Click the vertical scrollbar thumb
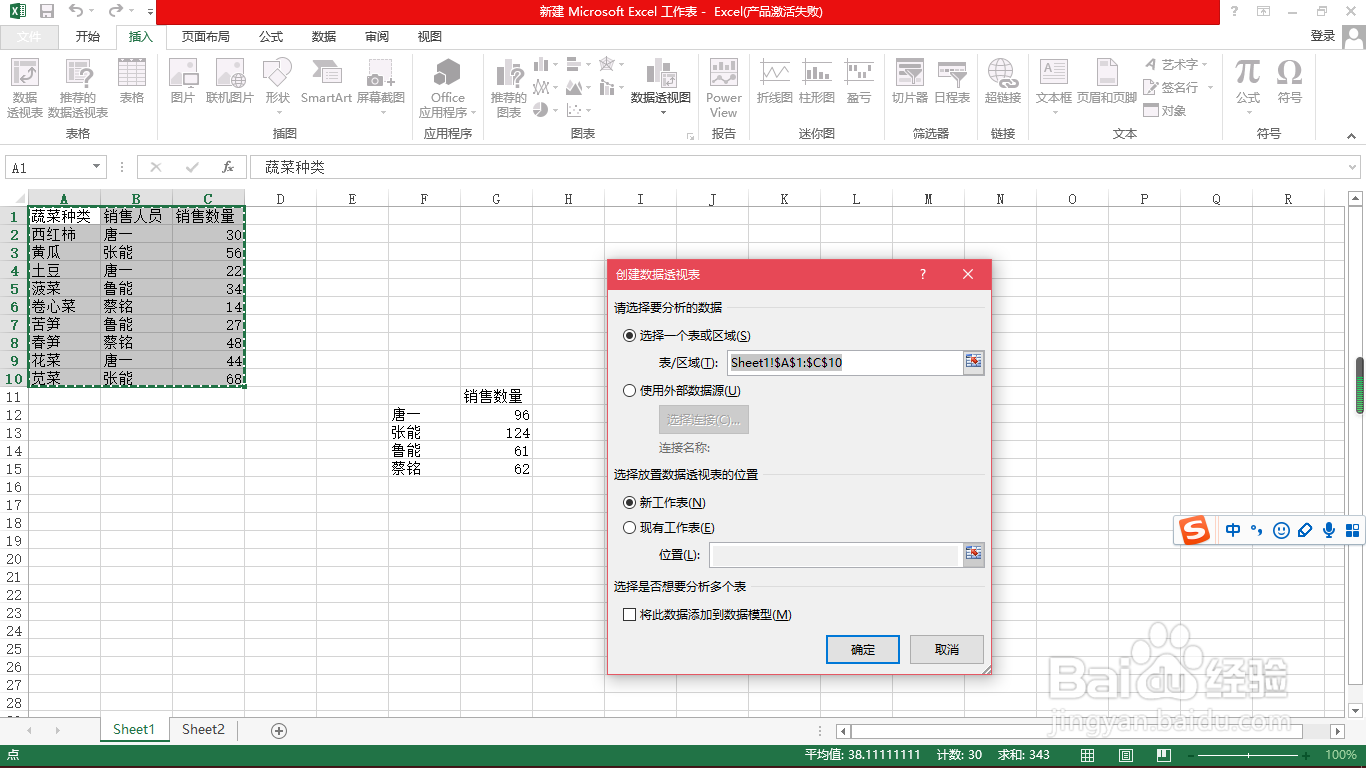This screenshot has height=768, width=1366. [x=1360, y=385]
